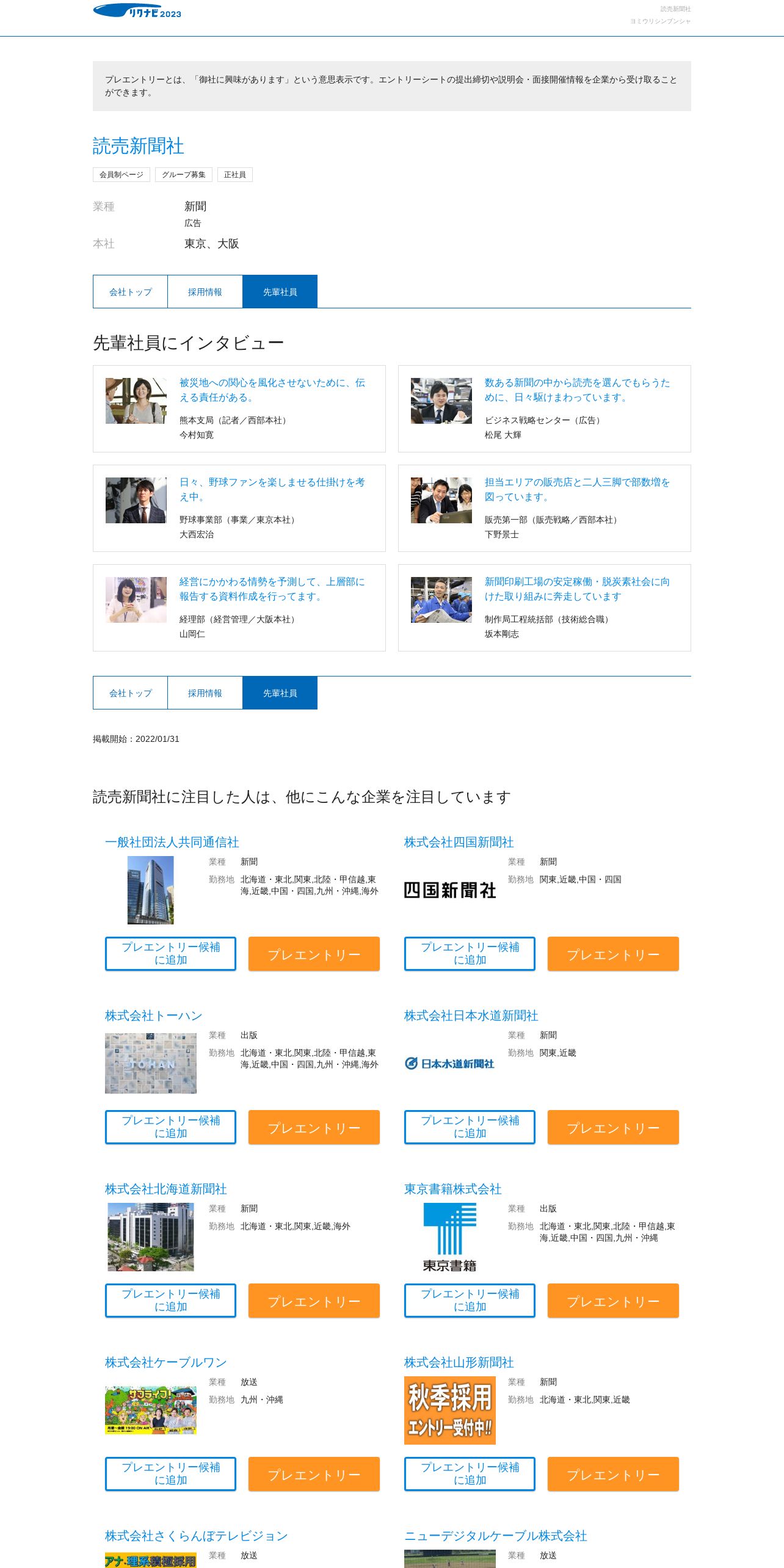Add トーハン to pre-entry candidates
The image size is (784, 1568).
click(x=170, y=1127)
